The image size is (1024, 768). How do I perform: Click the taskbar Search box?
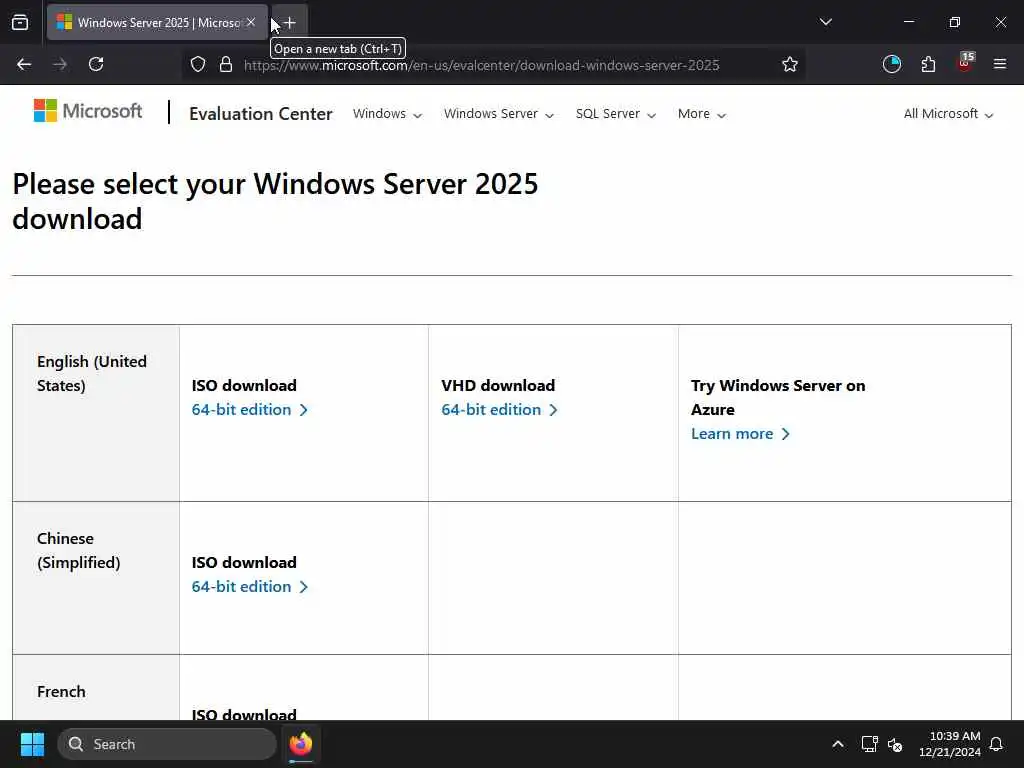167,744
